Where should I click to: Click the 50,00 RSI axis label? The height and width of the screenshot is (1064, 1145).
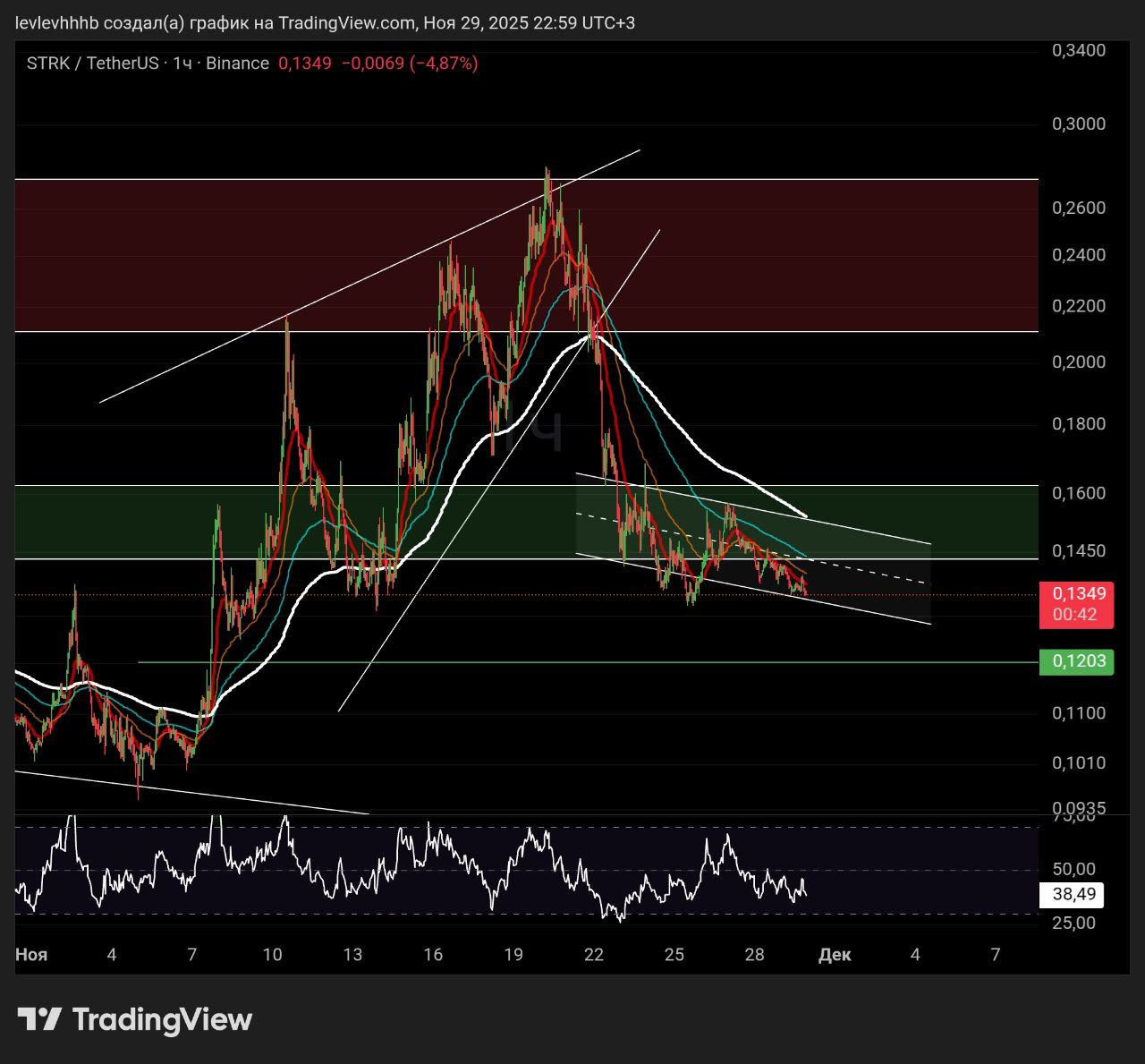click(x=1073, y=869)
